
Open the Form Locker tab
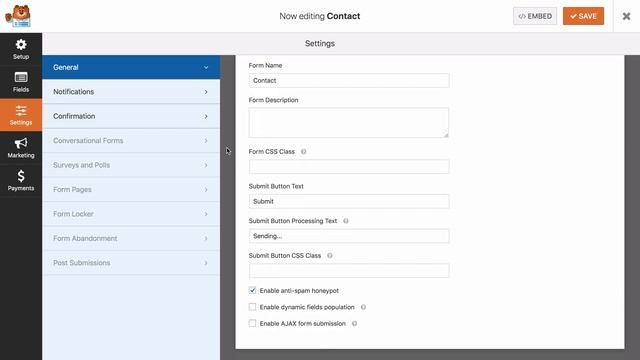tap(131, 214)
